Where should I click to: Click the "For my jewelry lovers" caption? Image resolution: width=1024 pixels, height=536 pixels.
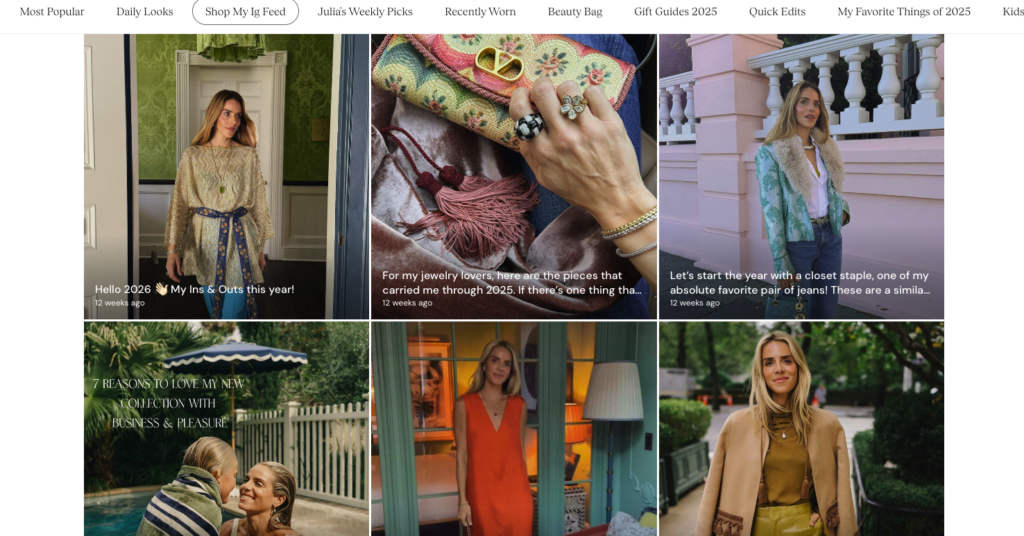tap(512, 282)
